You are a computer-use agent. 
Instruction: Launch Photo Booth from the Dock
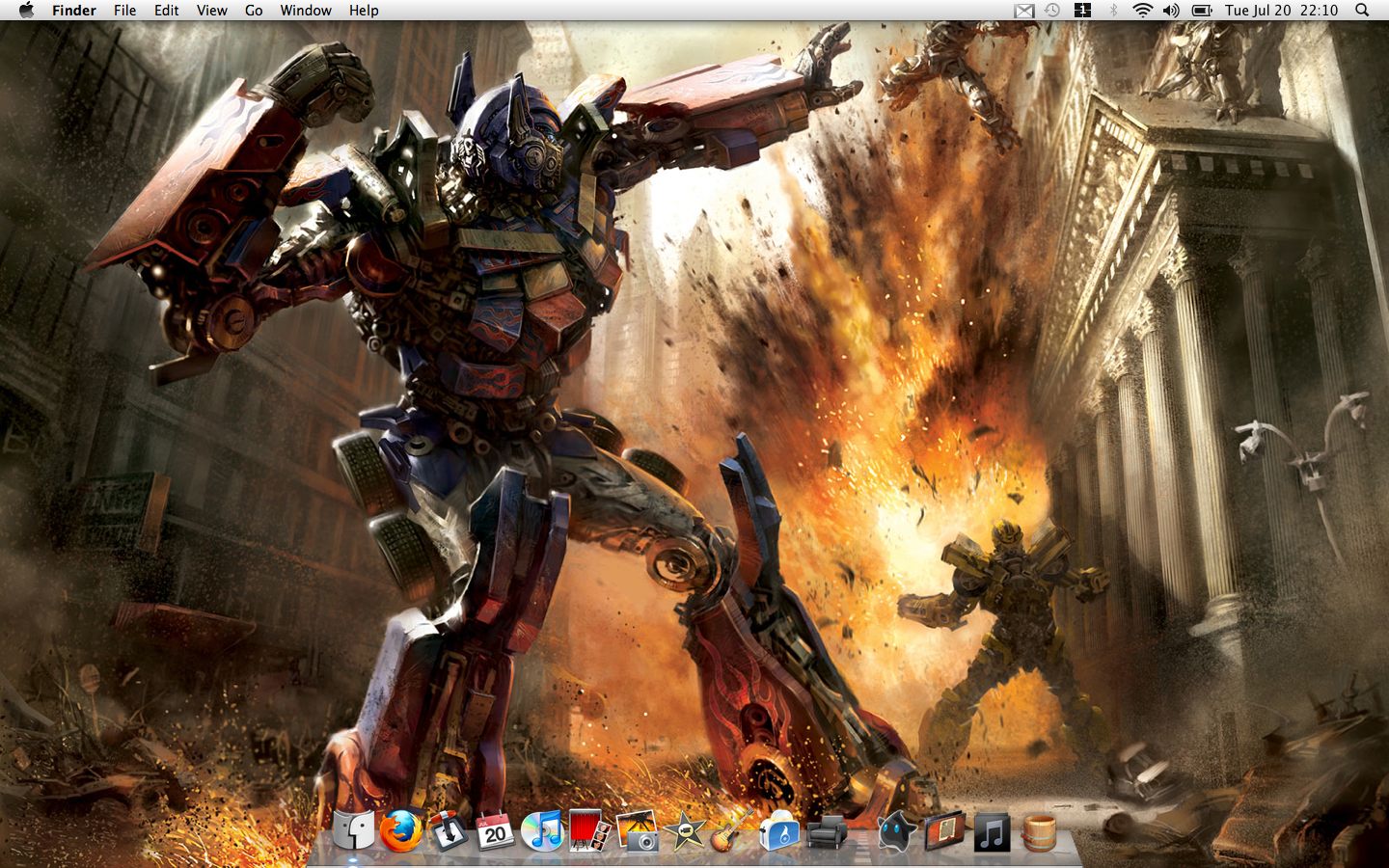pyautogui.click(x=589, y=830)
